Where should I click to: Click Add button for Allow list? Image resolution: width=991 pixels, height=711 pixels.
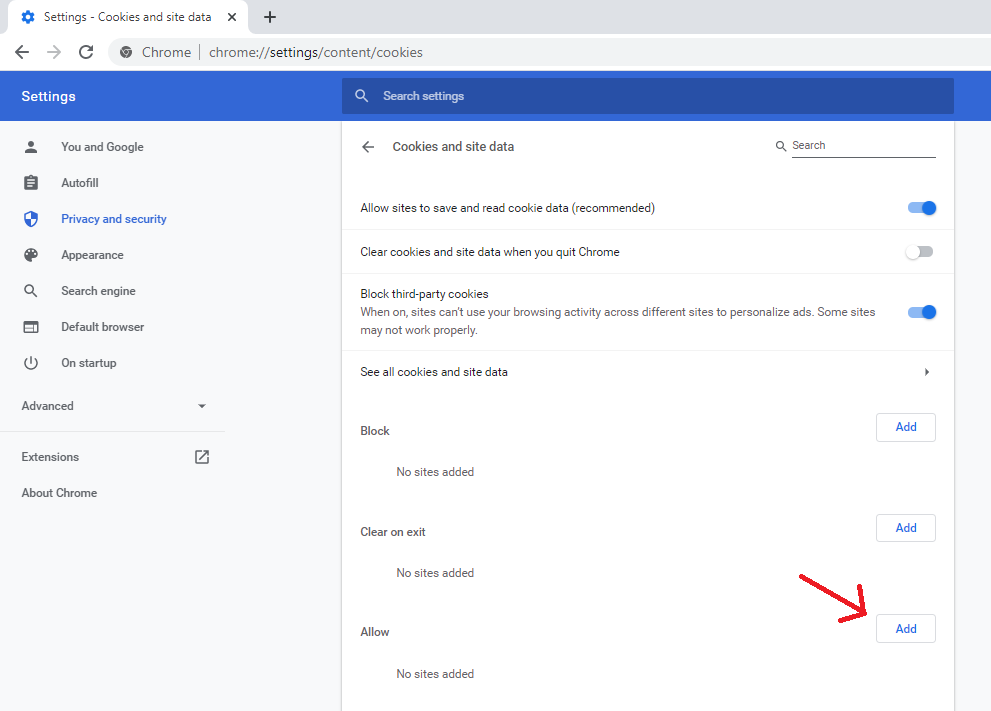coord(905,629)
